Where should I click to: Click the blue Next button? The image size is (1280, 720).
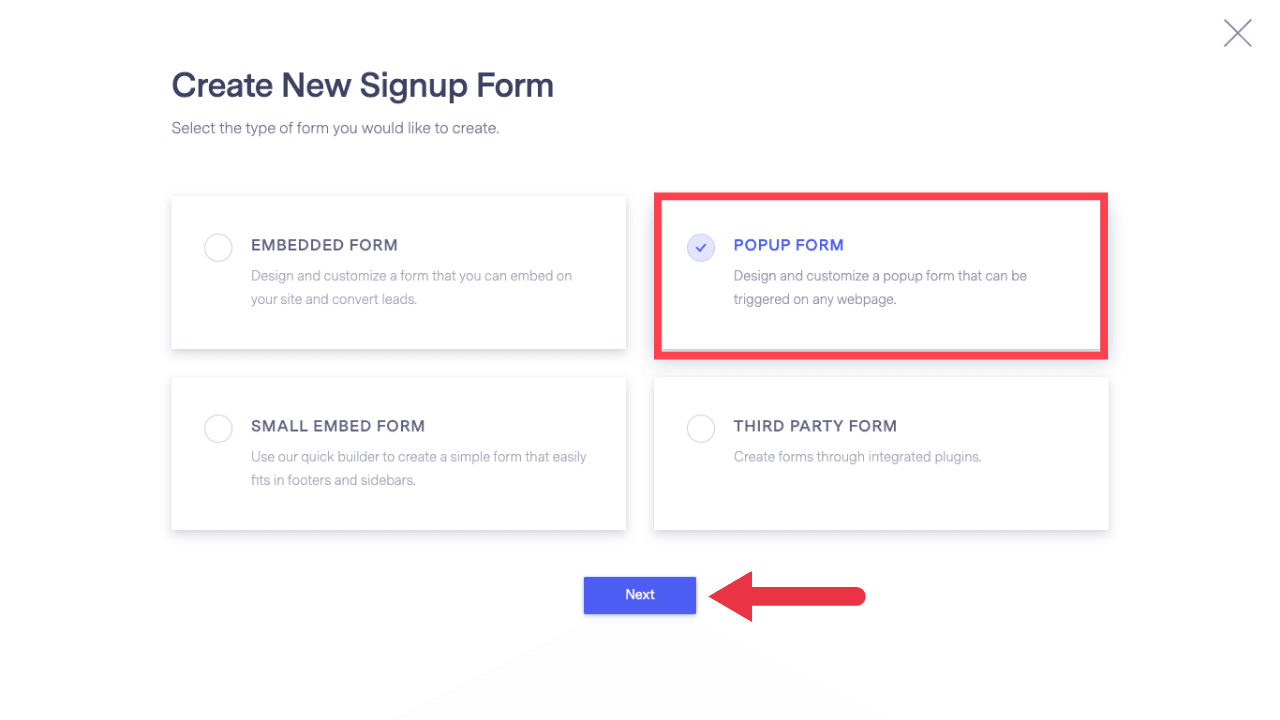(640, 595)
